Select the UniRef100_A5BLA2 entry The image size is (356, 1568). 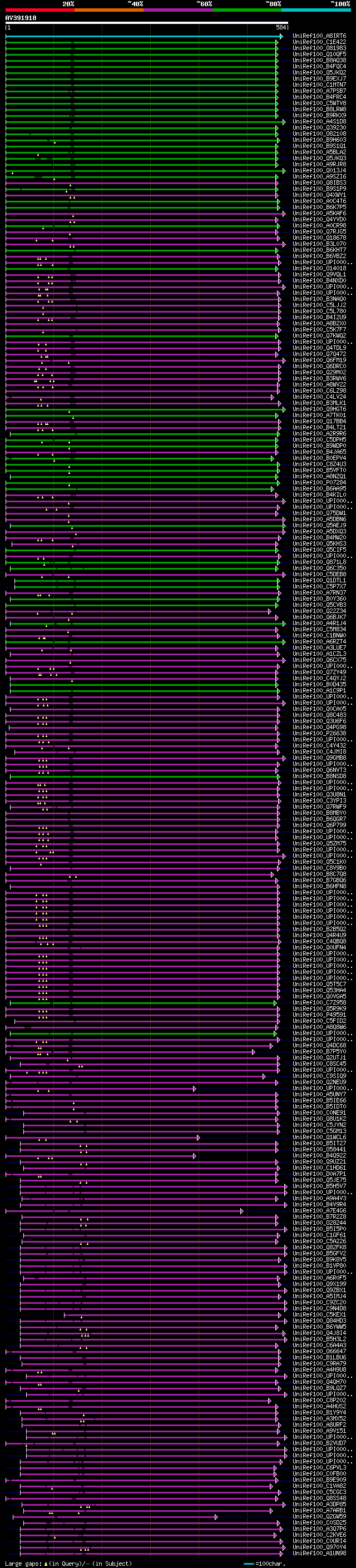319,152
